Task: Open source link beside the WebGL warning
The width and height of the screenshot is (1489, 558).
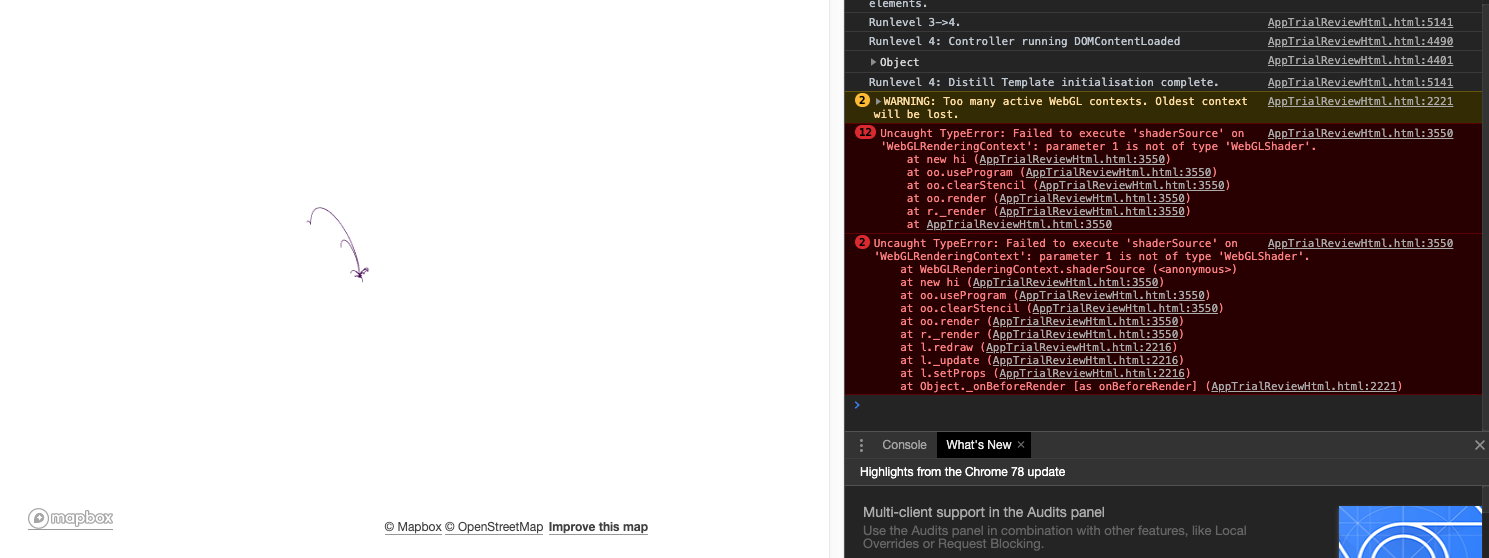Action: [x=1360, y=101]
